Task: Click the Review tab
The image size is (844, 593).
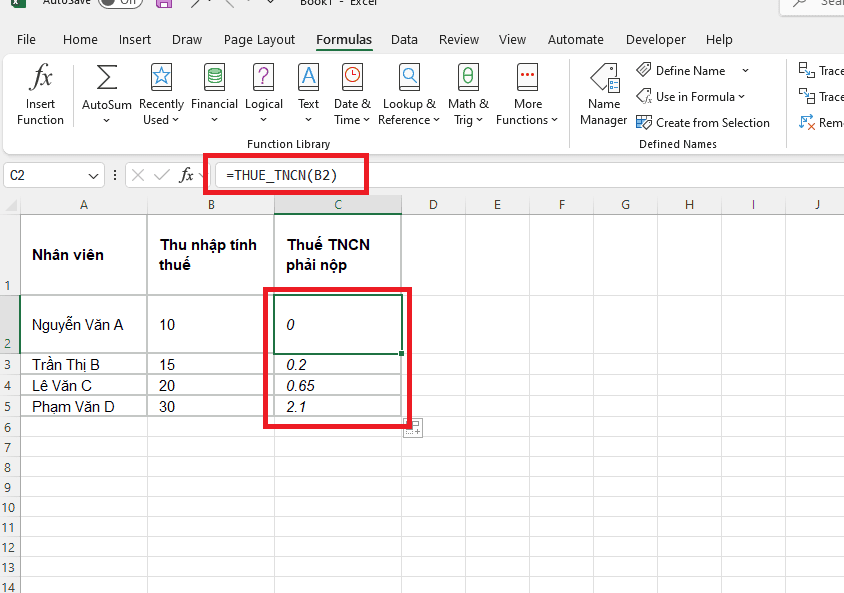Action: (x=459, y=40)
